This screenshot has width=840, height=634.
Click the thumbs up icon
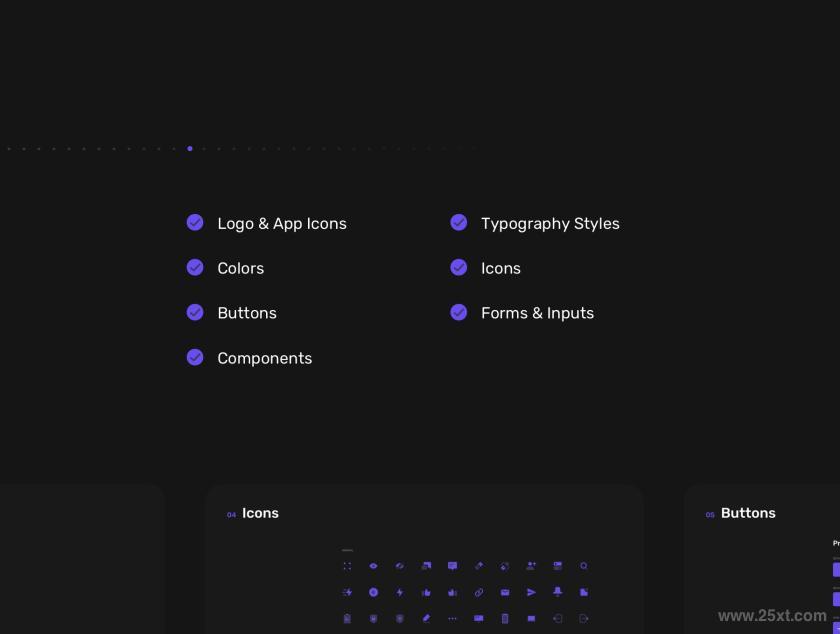[x=426, y=592]
